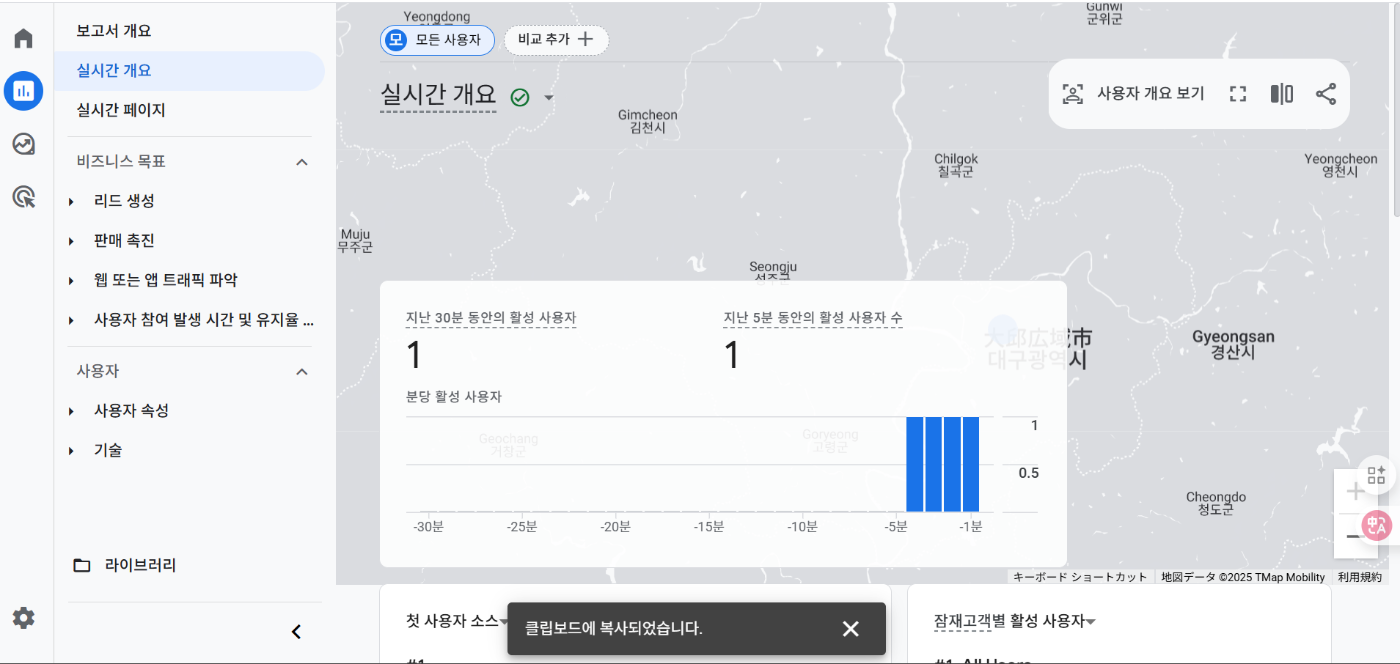The height and width of the screenshot is (664, 1400).
Task: Click the 사용자 개요 보기 button
Action: [x=1134, y=94]
